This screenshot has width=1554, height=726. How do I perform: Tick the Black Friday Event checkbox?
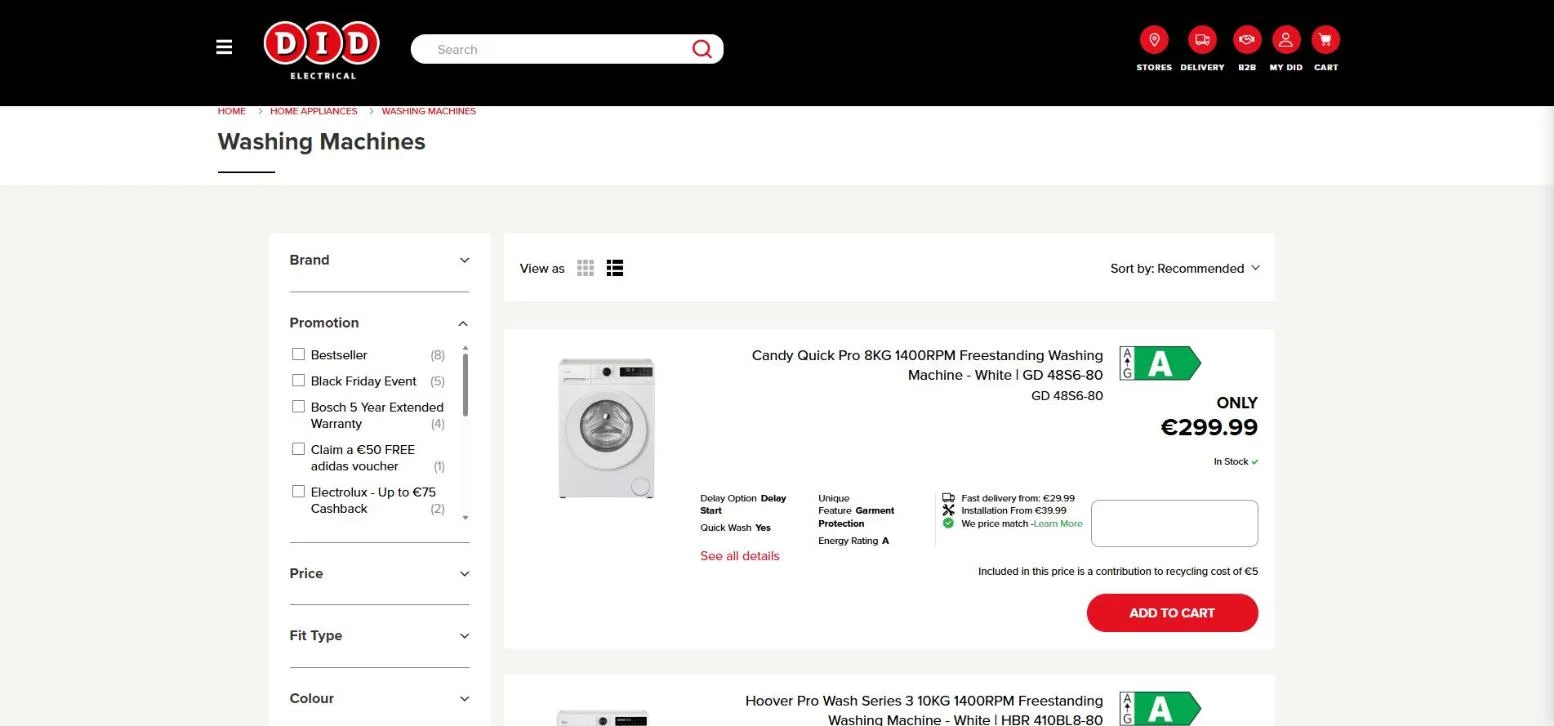tap(298, 380)
